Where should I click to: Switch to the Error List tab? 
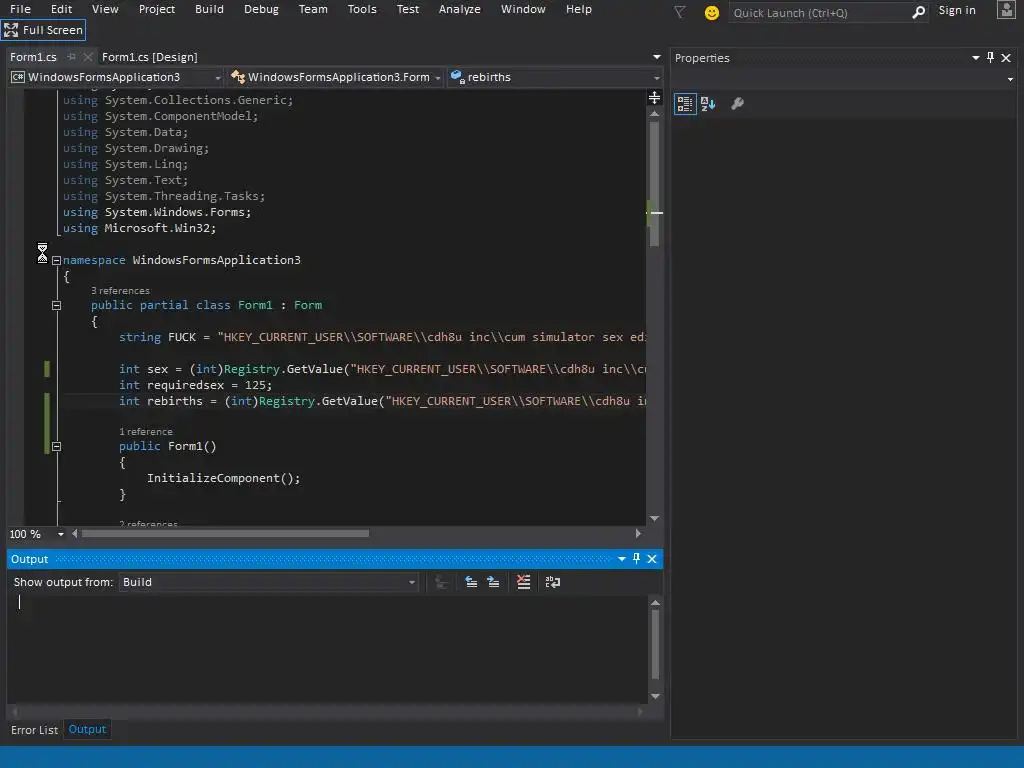pos(35,730)
